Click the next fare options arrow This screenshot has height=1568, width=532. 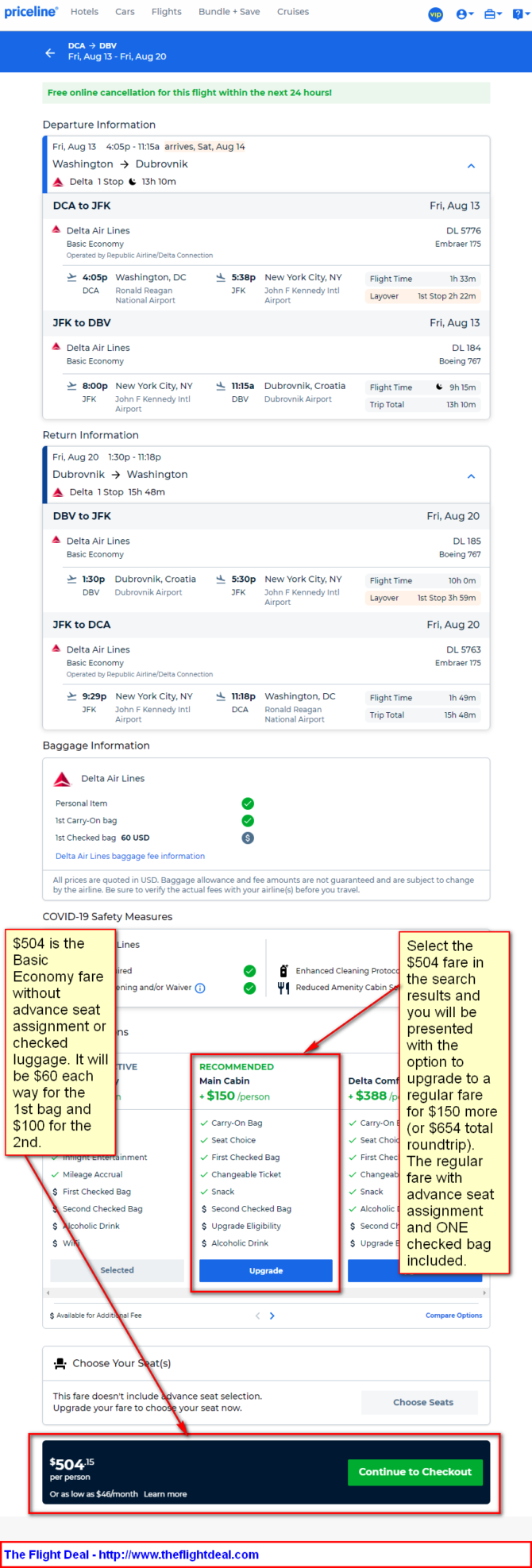272,1316
